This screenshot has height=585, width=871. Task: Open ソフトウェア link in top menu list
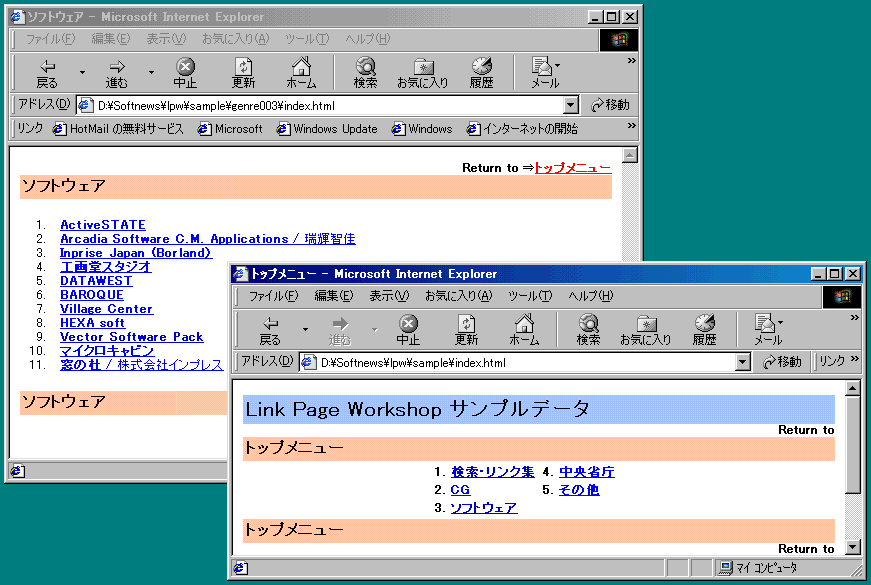click(484, 508)
